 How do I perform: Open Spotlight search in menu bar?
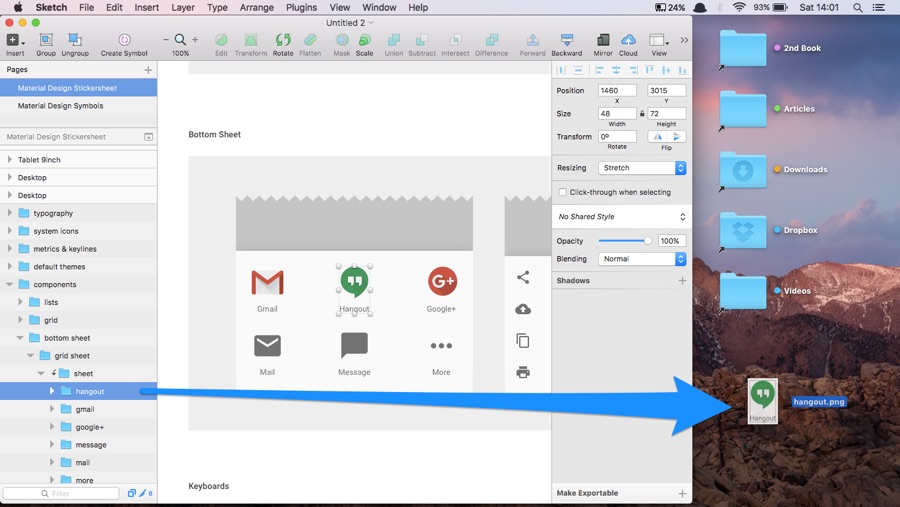[858, 7]
